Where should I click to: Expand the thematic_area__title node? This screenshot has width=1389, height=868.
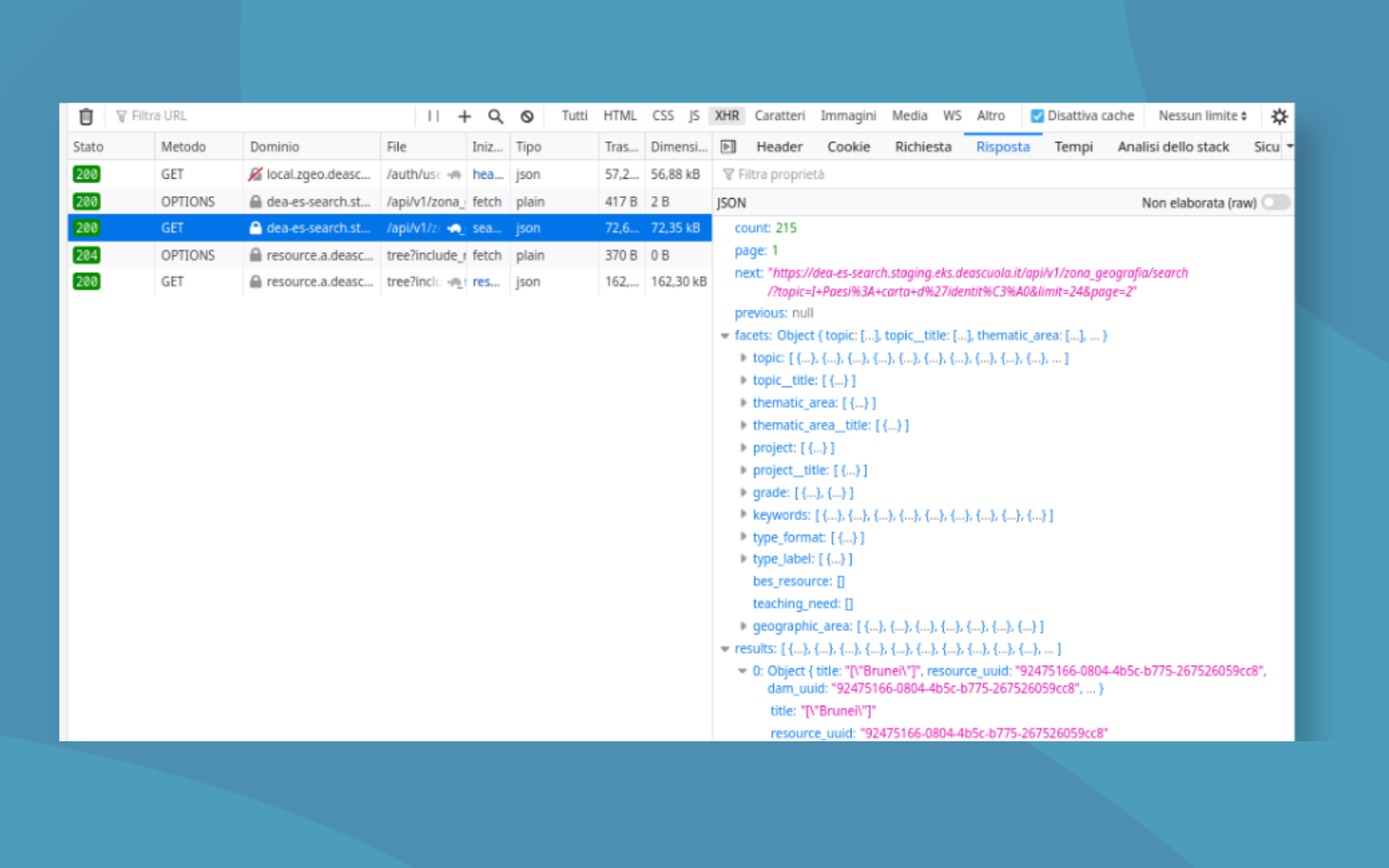pyautogui.click(x=743, y=425)
